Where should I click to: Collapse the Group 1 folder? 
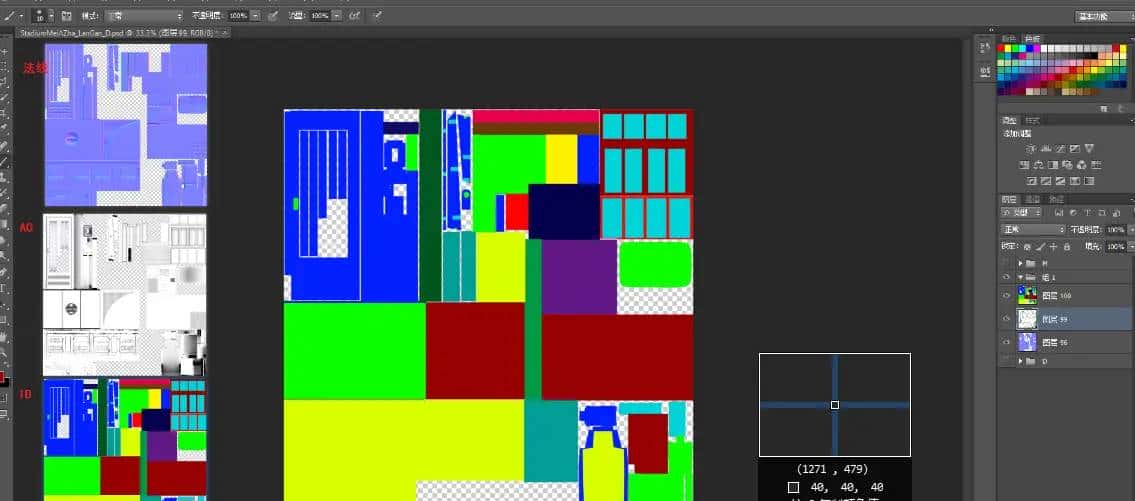tap(1020, 277)
